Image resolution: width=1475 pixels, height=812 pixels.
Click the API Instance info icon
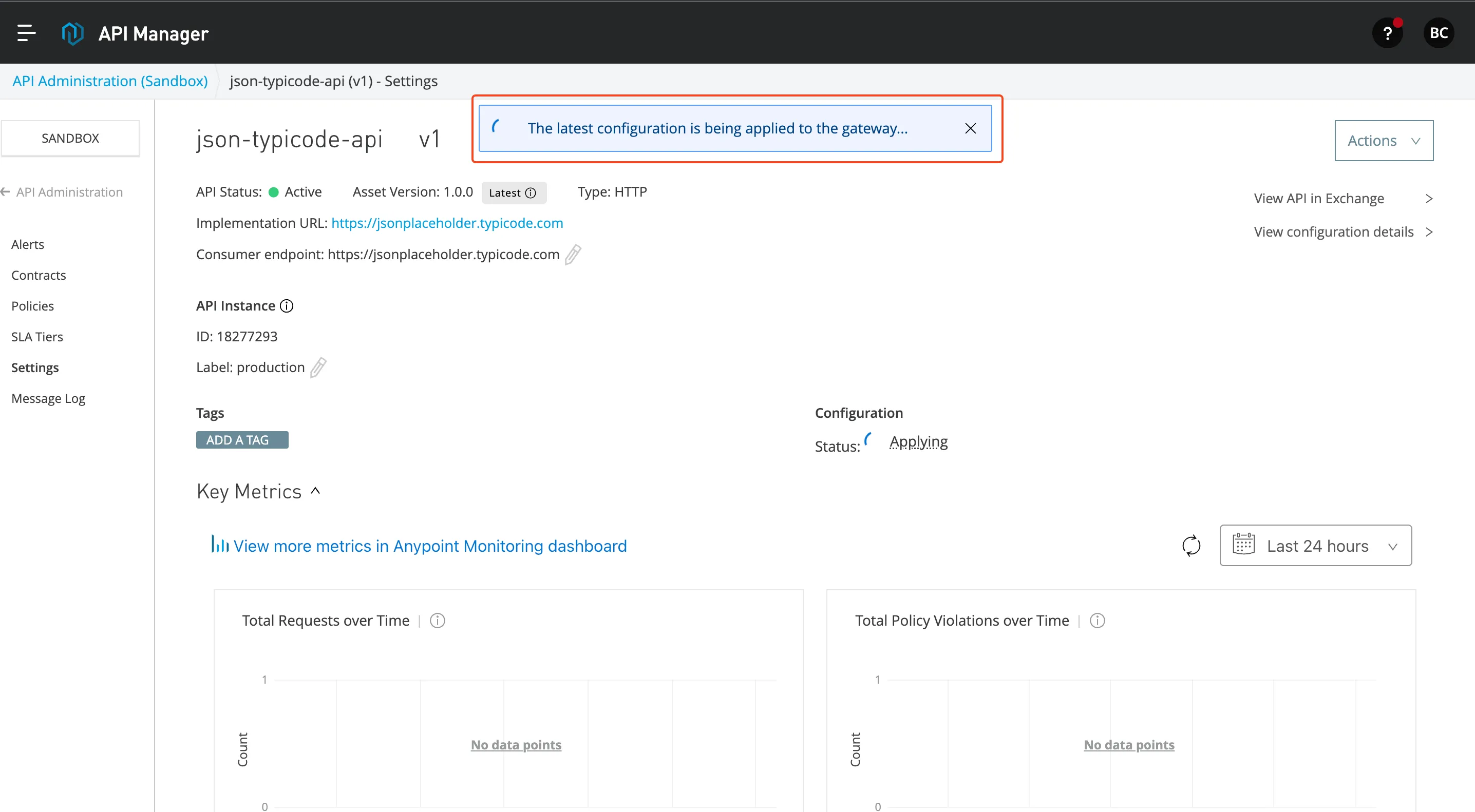(286, 306)
